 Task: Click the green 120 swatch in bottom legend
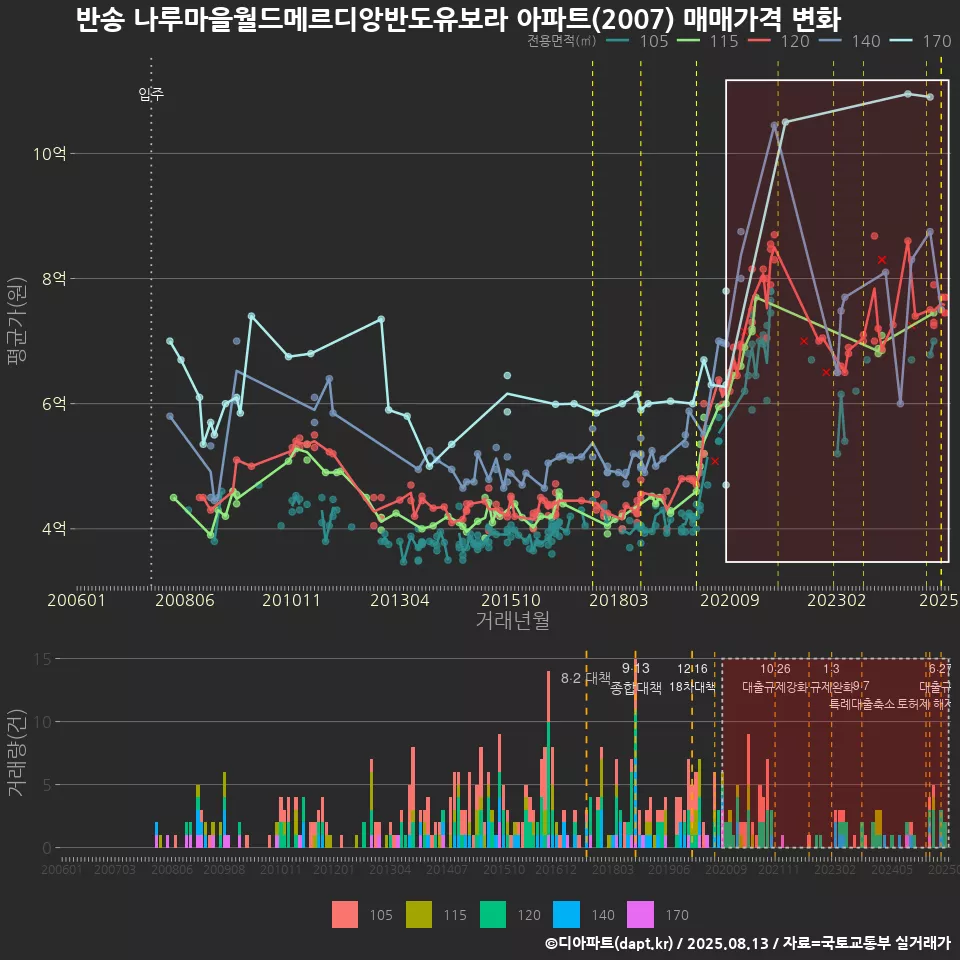click(493, 915)
